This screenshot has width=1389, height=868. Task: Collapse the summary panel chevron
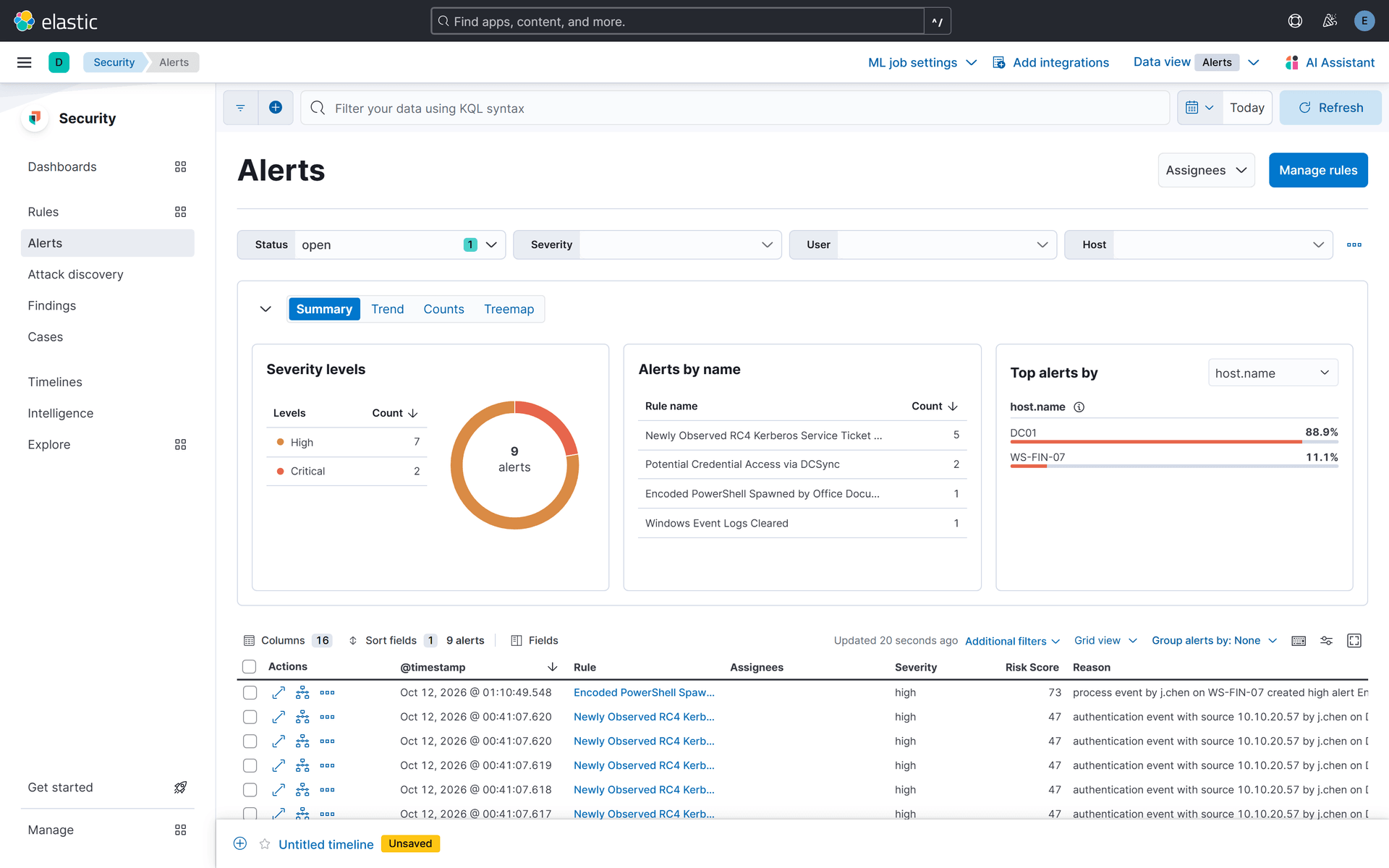[266, 309]
